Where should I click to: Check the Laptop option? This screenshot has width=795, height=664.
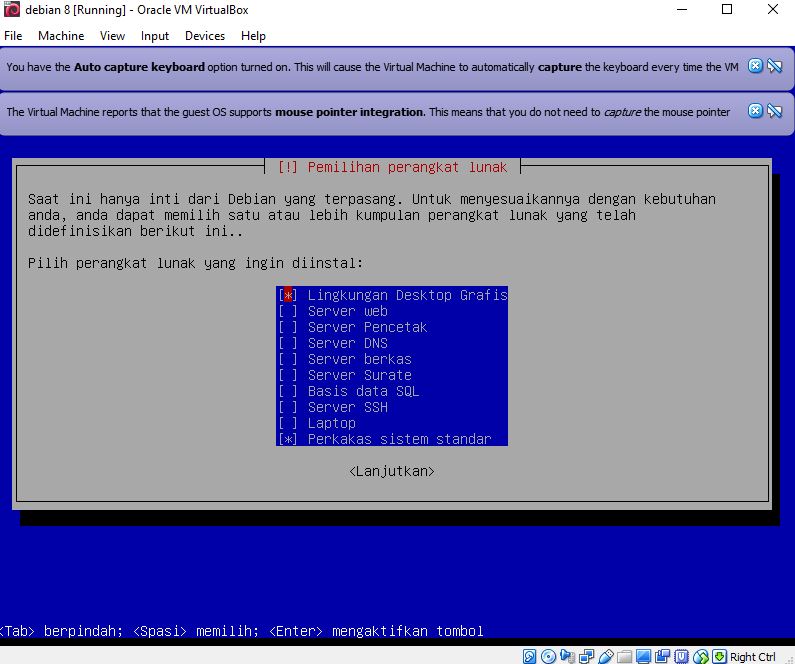tap(392, 423)
